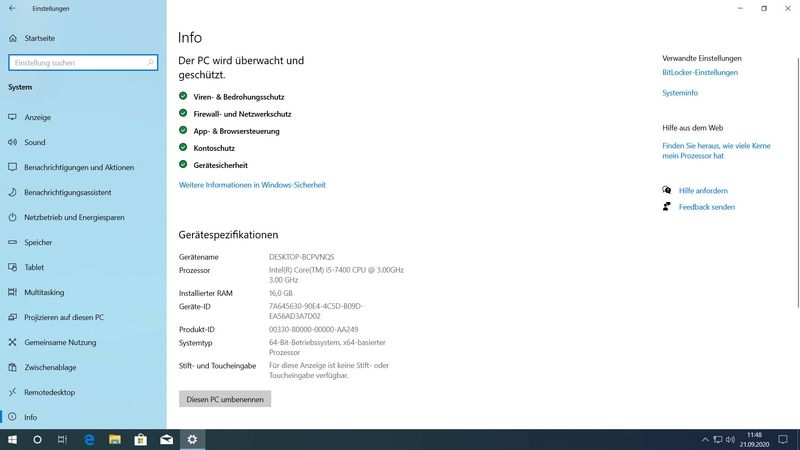Focus Einstellung suchen search field
Screen dimensions: 800x450
pos(83,63)
